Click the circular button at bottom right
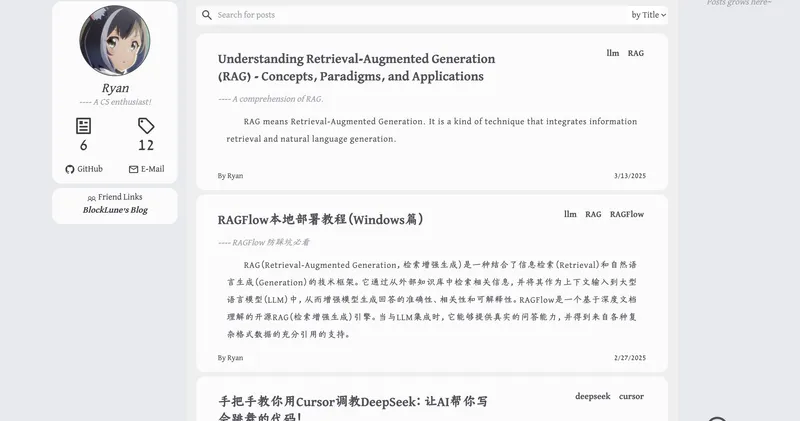Viewport: 800px width, 421px height. coord(716,418)
